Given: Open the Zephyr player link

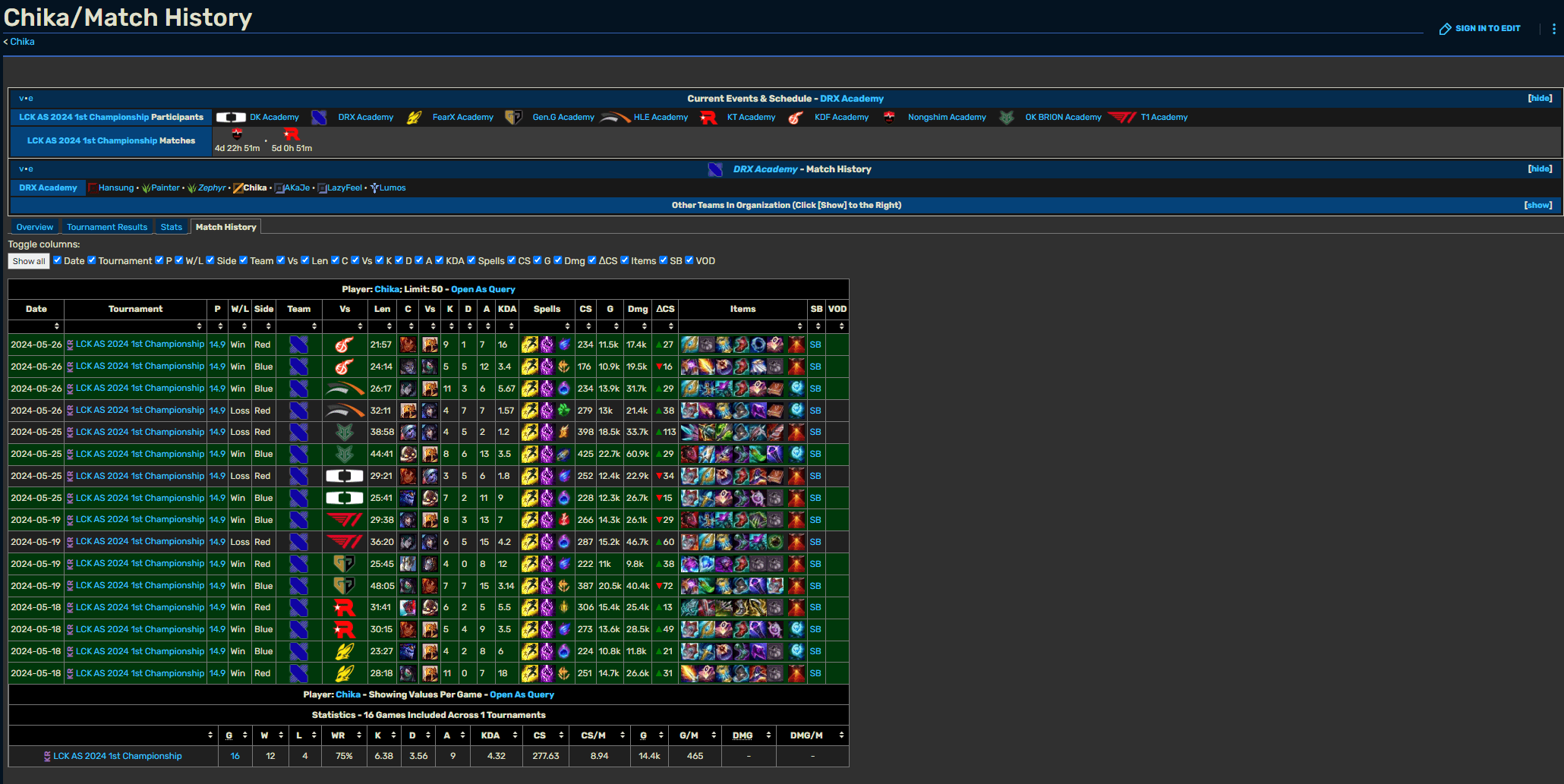Looking at the screenshot, I should [212, 188].
